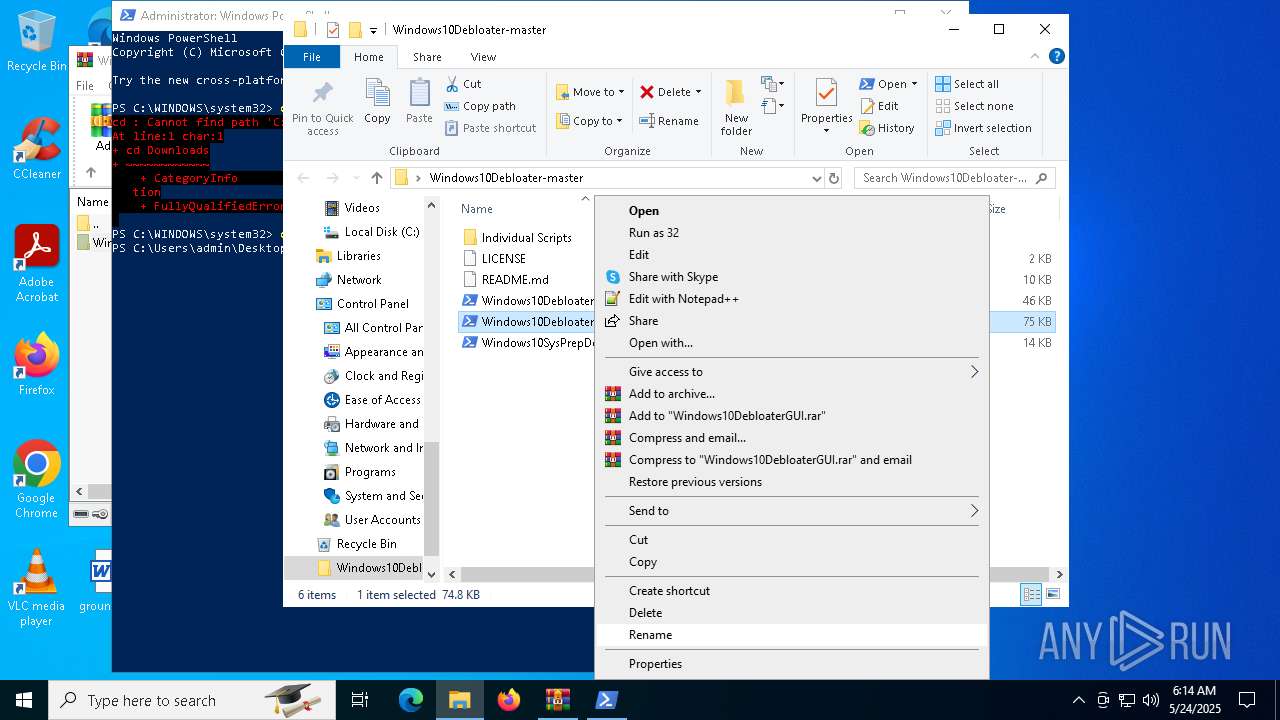Open VLC media player desktop shortcut
The image size is (1280, 720).
pyautogui.click(x=37, y=588)
